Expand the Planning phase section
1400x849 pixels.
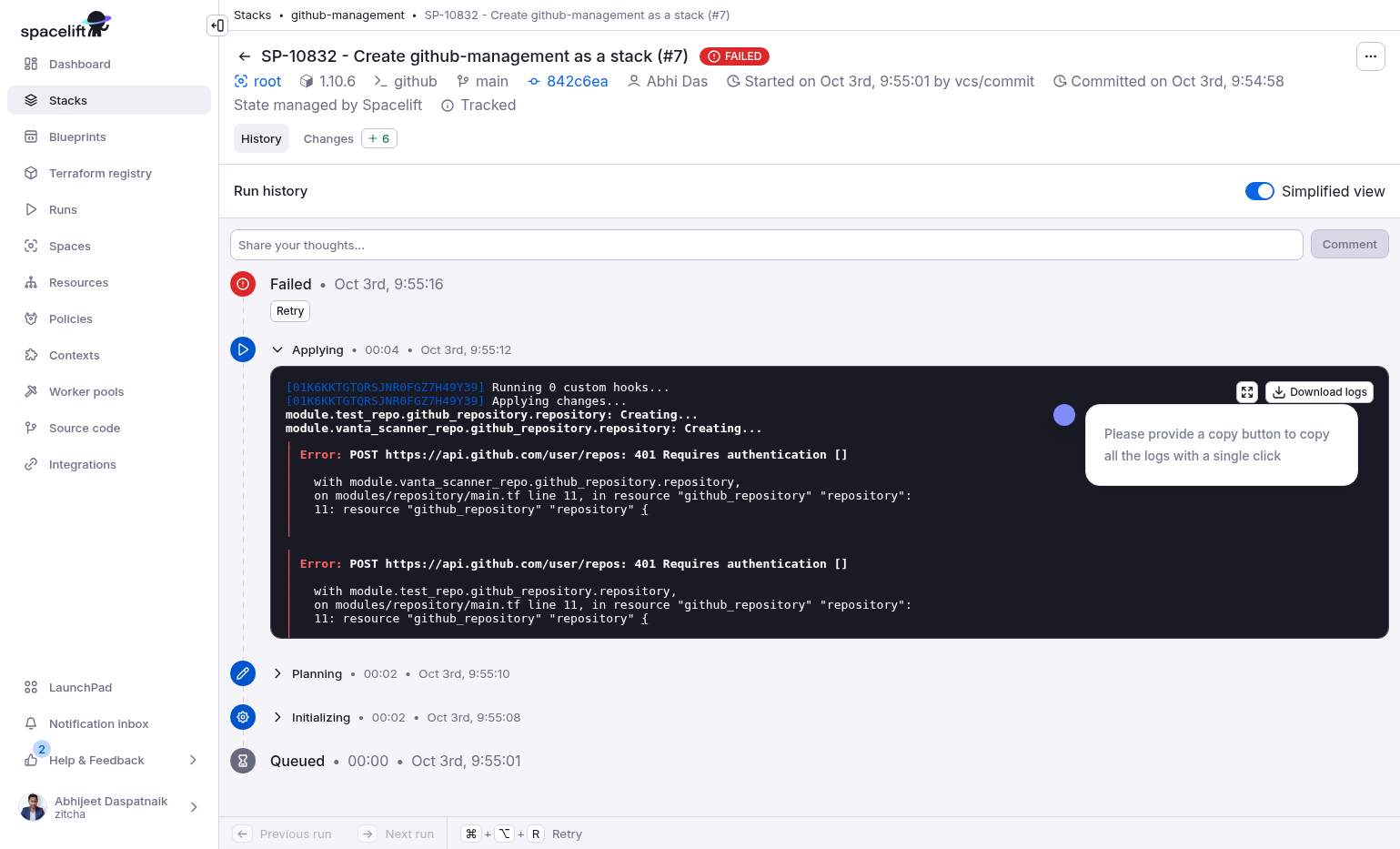[277, 674]
